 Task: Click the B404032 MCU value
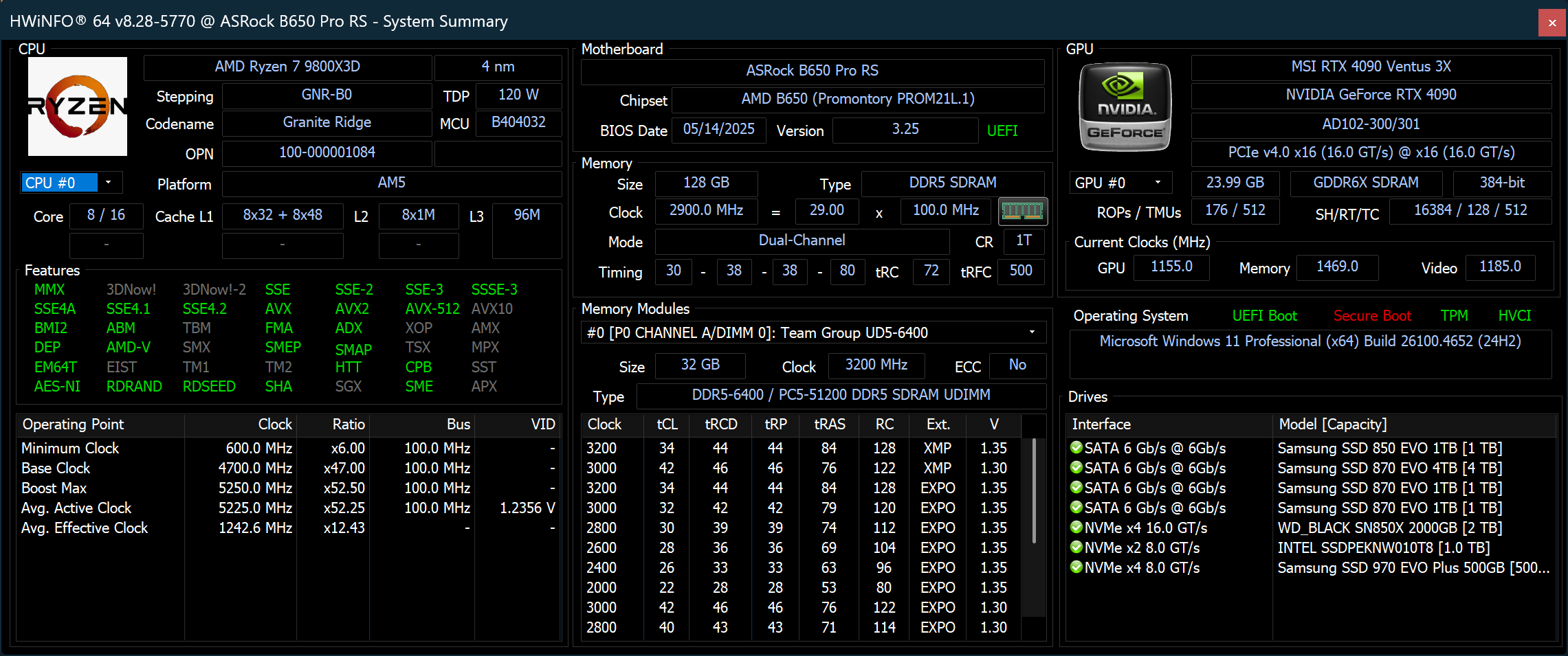click(x=518, y=122)
